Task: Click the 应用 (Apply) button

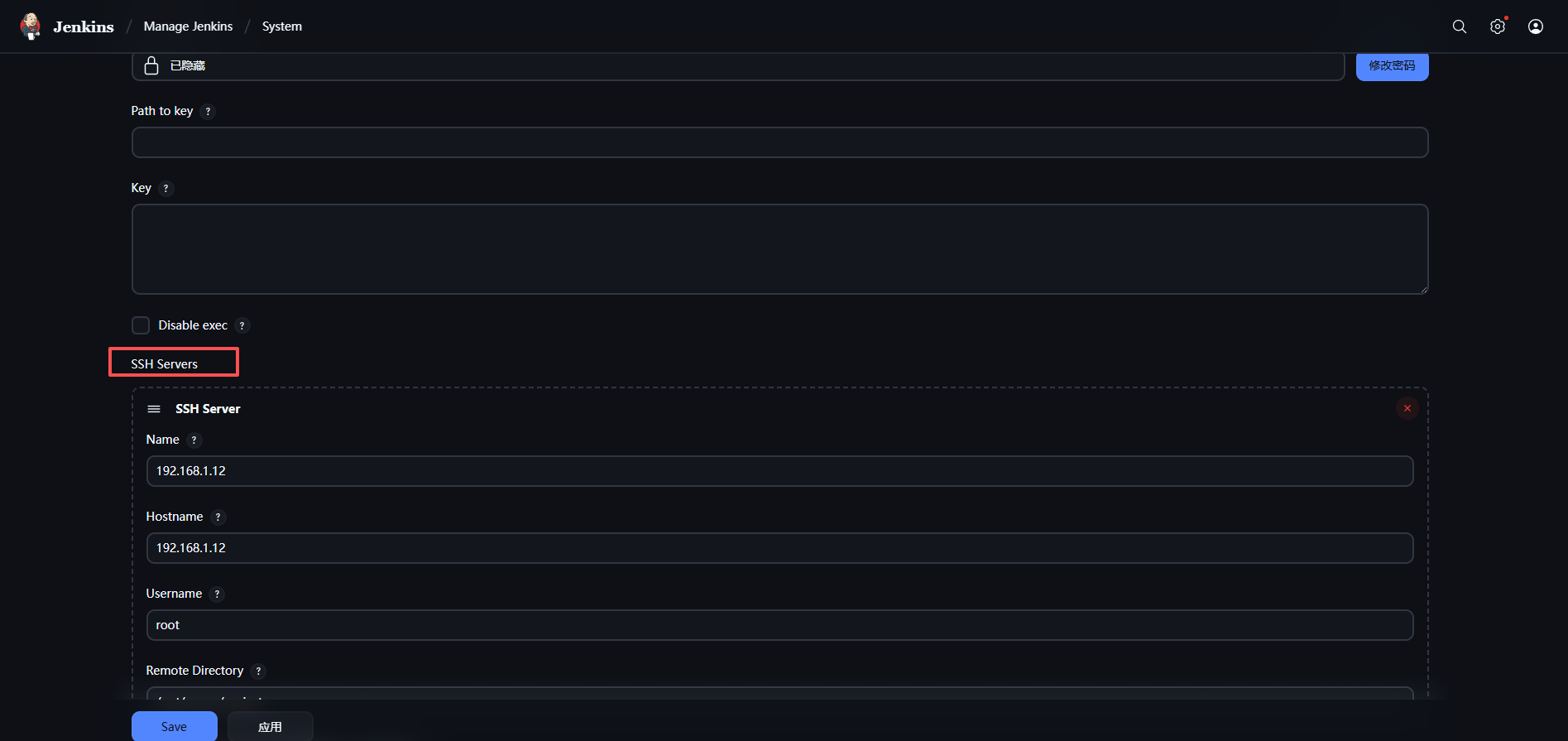Action: click(x=270, y=726)
